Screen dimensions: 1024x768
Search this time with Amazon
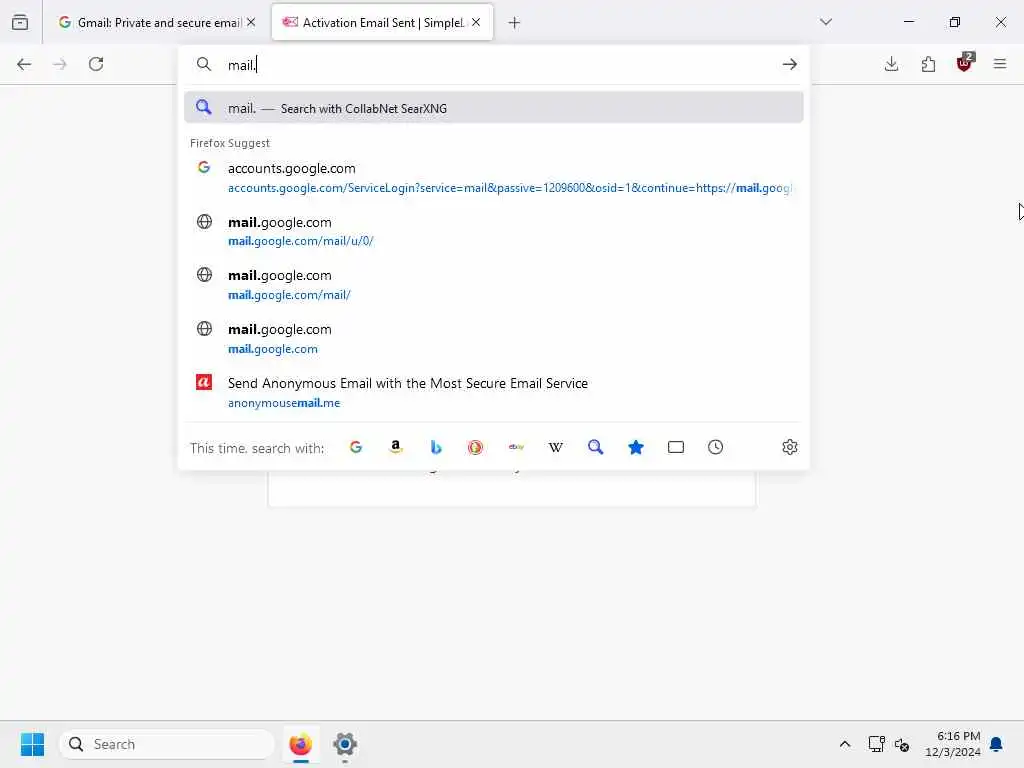click(x=396, y=447)
